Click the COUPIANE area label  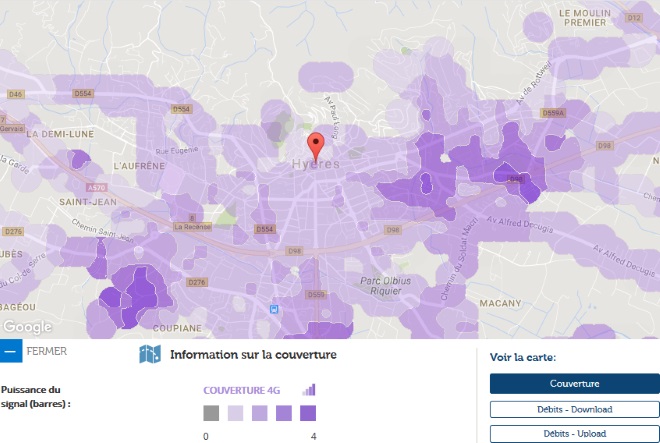[x=177, y=328]
